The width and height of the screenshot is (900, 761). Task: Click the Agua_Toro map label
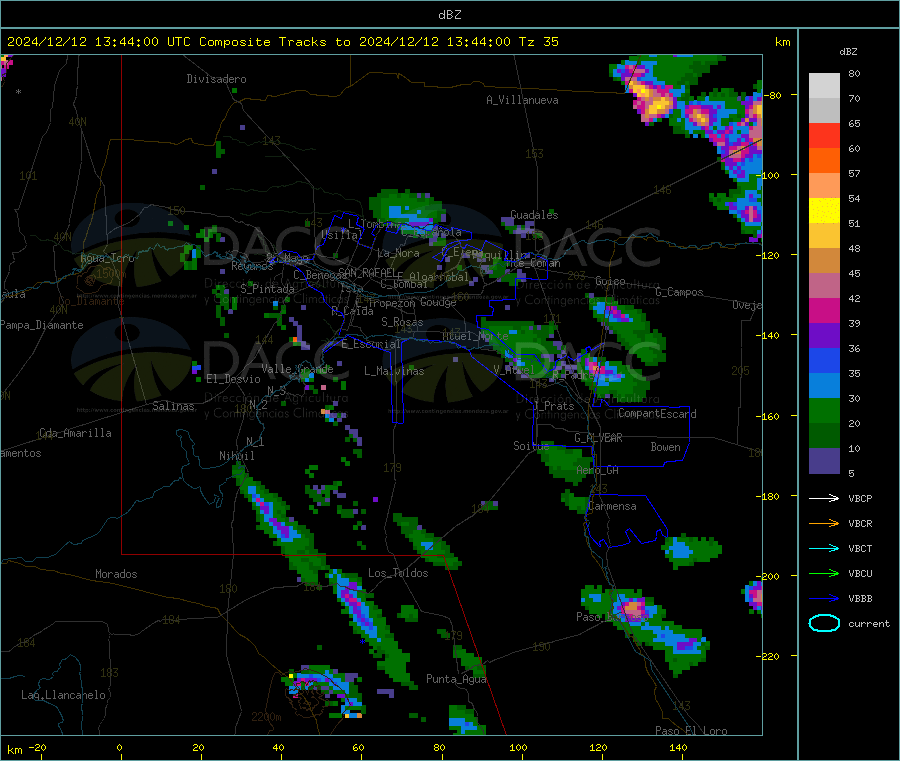107,258
